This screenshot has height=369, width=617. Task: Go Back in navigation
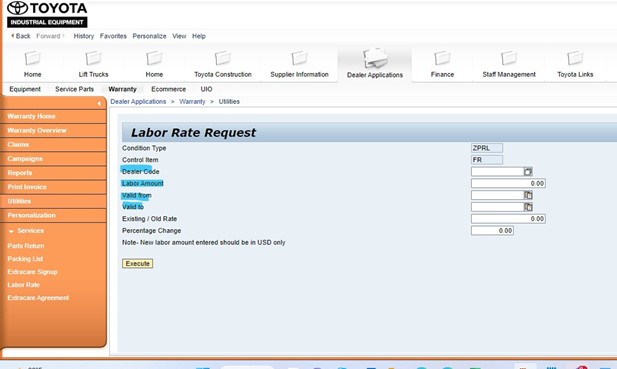point(20,36)
